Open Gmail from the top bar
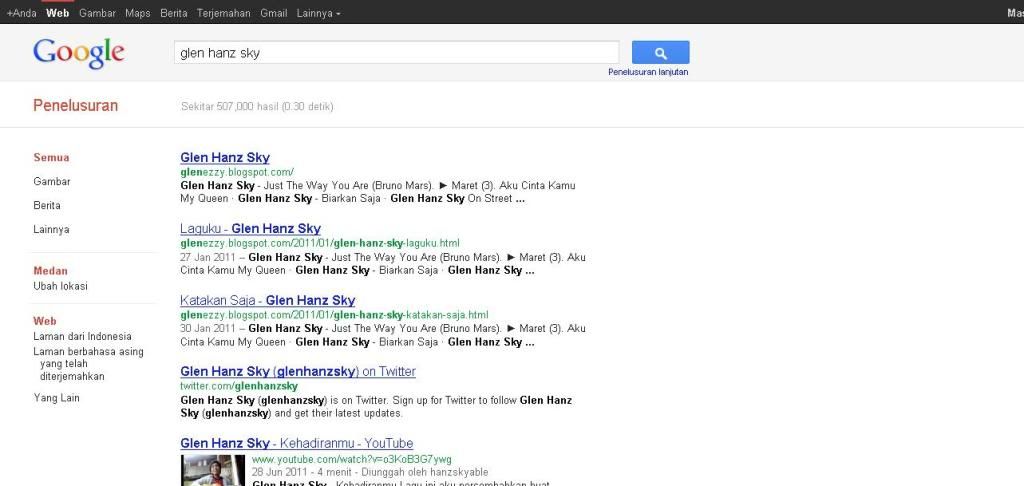Viewport: 1024px width, 486px height. (274, 13)
